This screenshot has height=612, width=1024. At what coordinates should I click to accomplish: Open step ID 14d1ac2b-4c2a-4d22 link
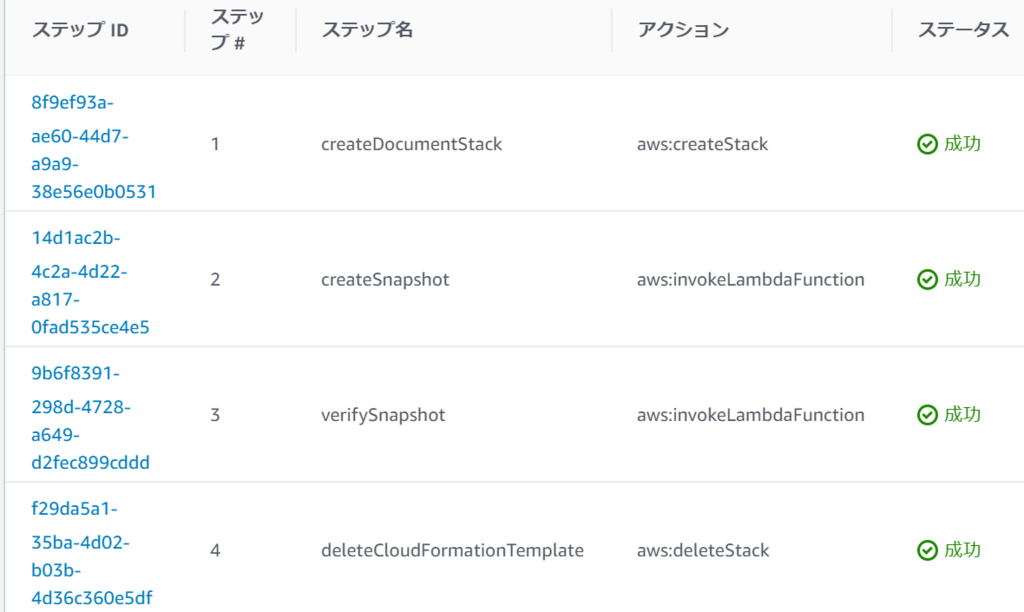90,282
